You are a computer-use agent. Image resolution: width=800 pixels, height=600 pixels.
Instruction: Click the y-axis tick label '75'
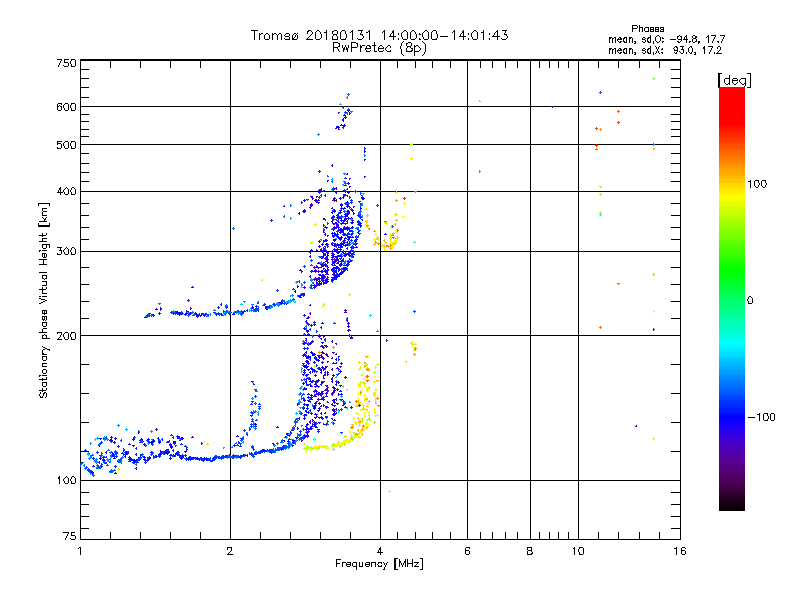coord(70,536)
